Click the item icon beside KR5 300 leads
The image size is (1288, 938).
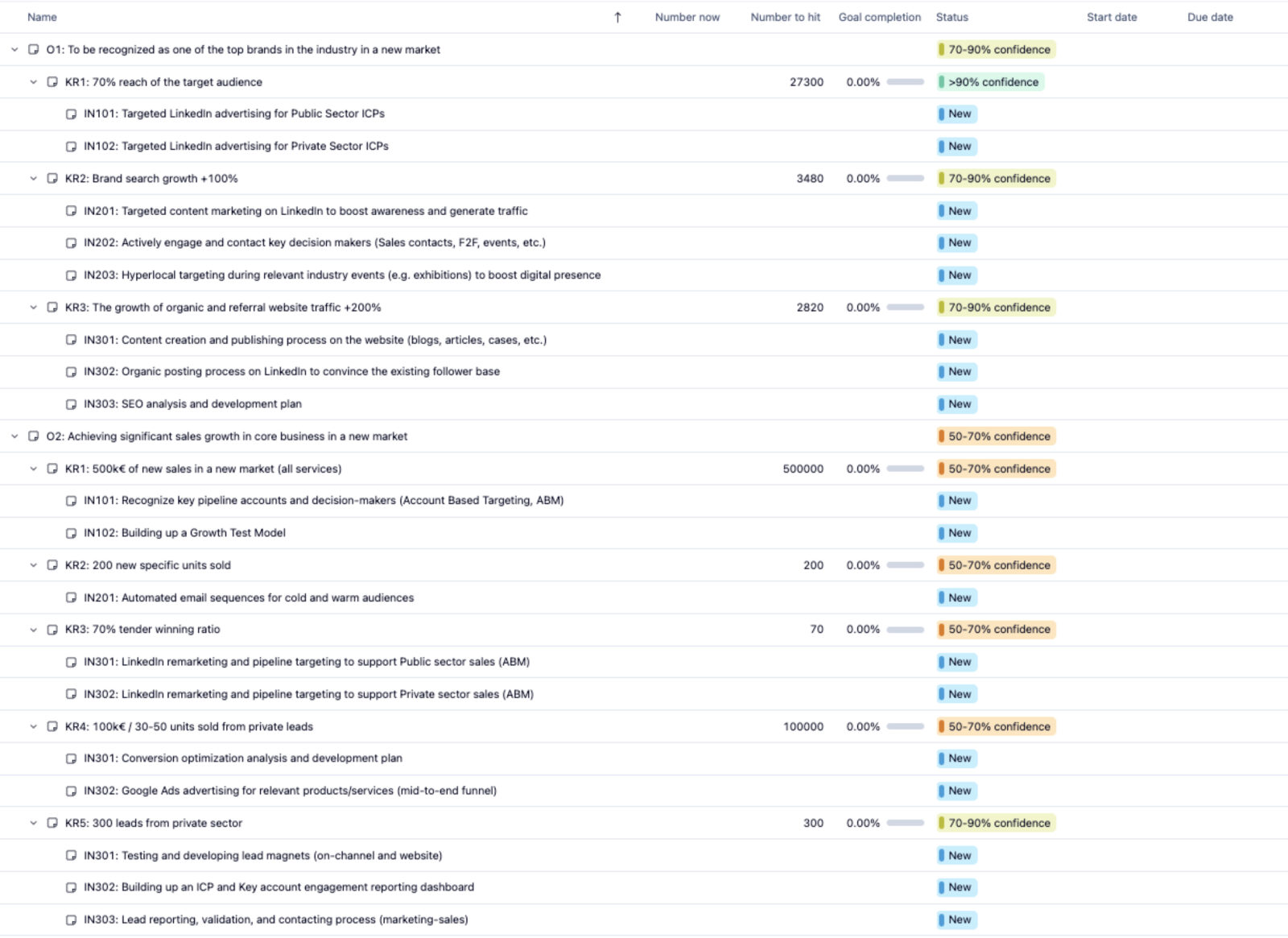(52, 823)
